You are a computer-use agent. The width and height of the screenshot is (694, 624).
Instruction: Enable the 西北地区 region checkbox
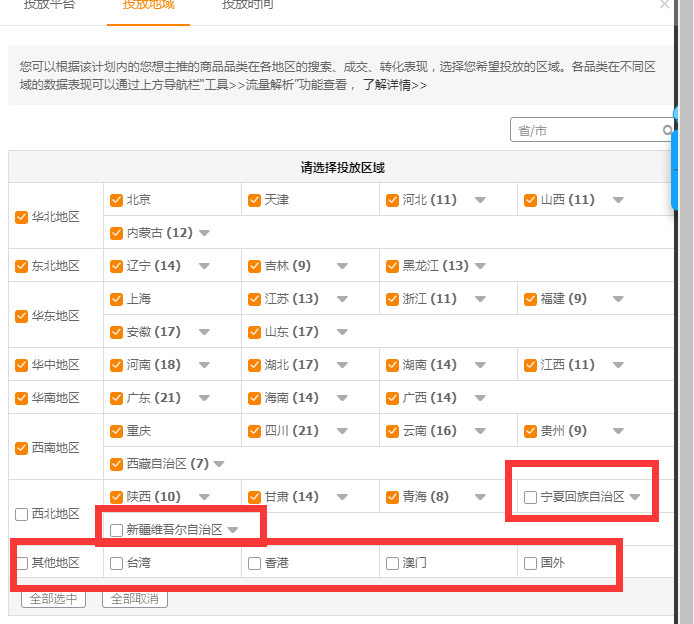tap(22, 514)
